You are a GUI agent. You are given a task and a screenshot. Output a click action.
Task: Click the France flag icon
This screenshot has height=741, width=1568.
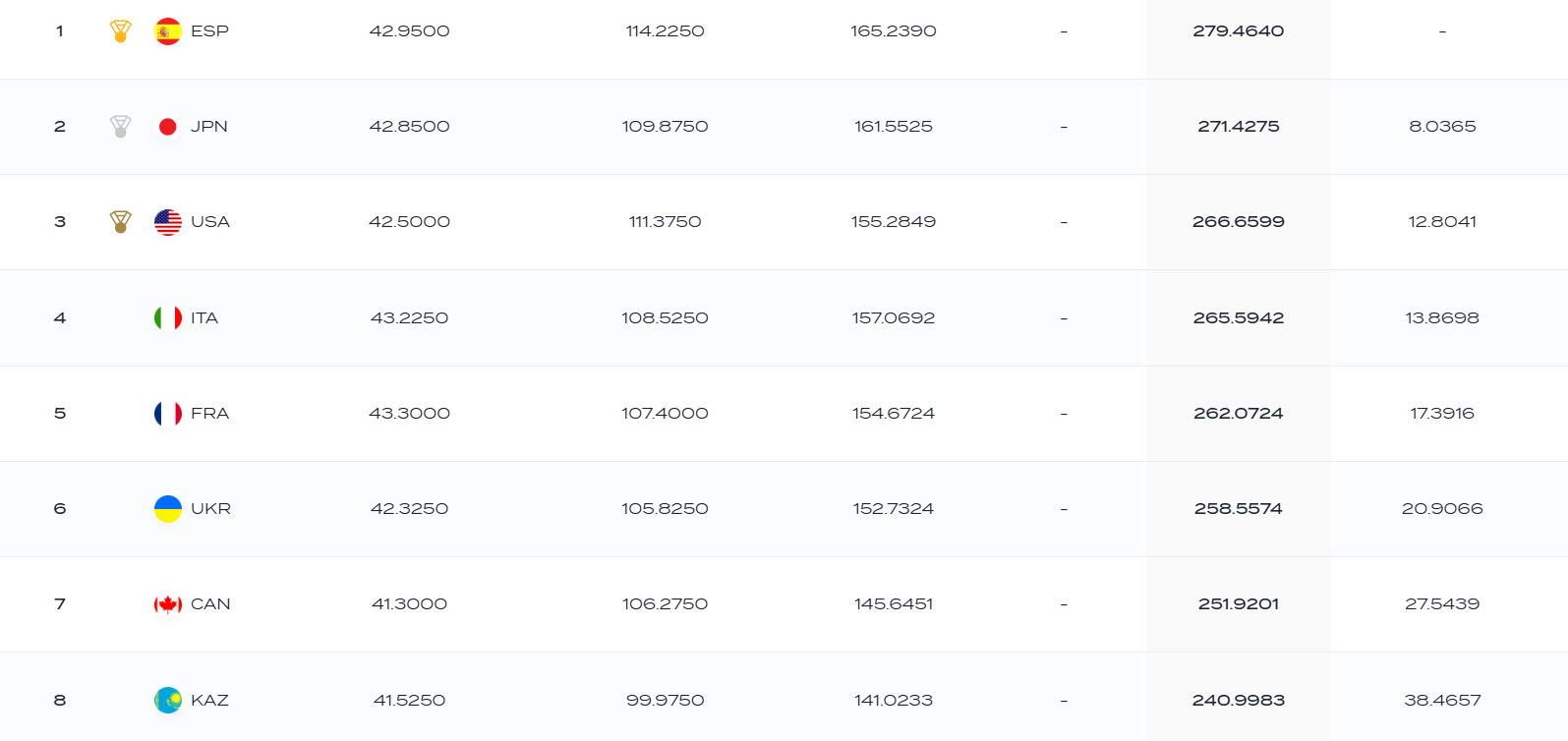coord(168,414)
